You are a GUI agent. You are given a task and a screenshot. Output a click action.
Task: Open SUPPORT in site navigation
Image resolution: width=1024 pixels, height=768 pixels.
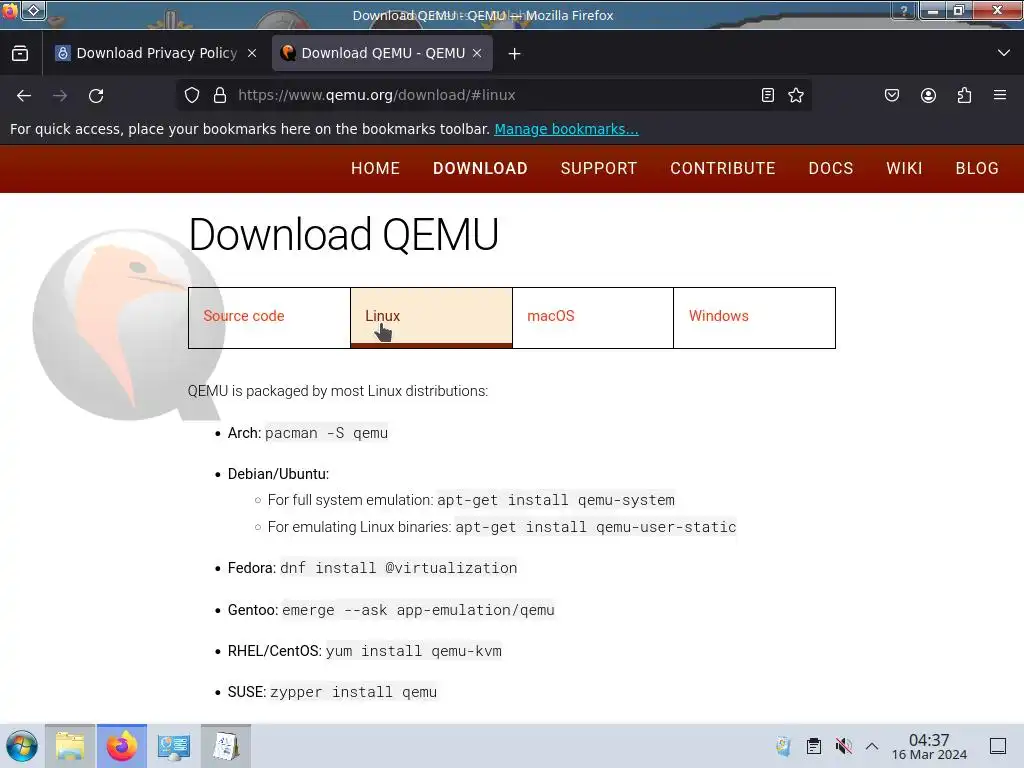click(x=599, y=168)
